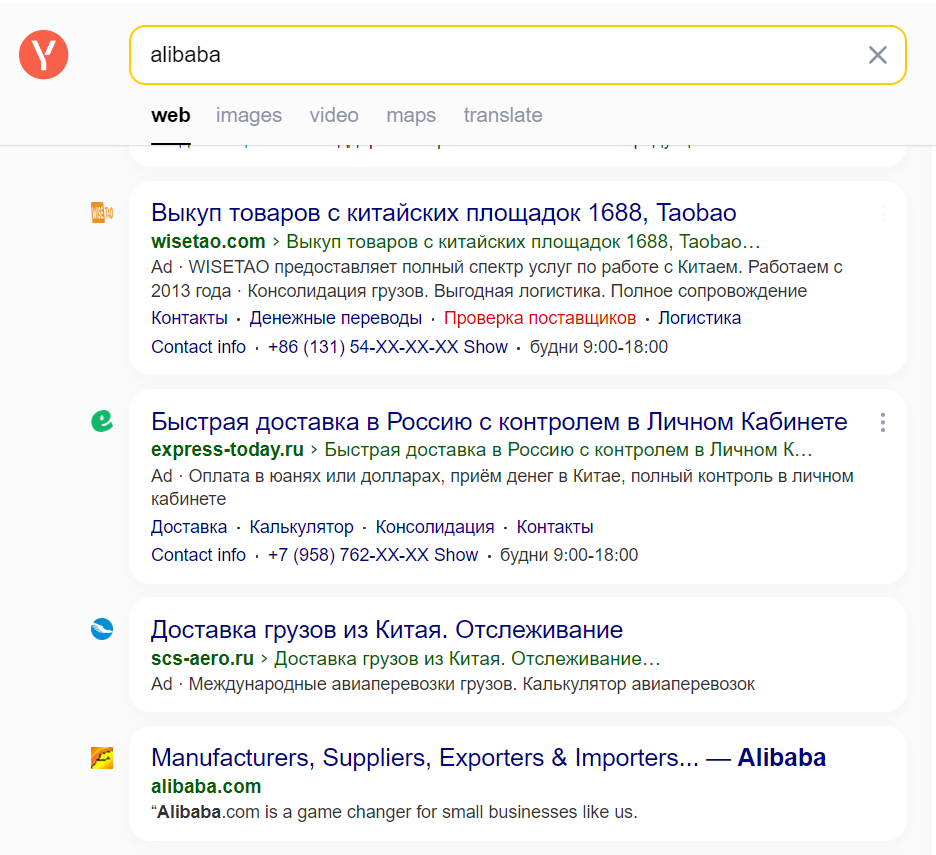Clear the search field with the X icon
The image size is (936, 855).
point(877,56)
